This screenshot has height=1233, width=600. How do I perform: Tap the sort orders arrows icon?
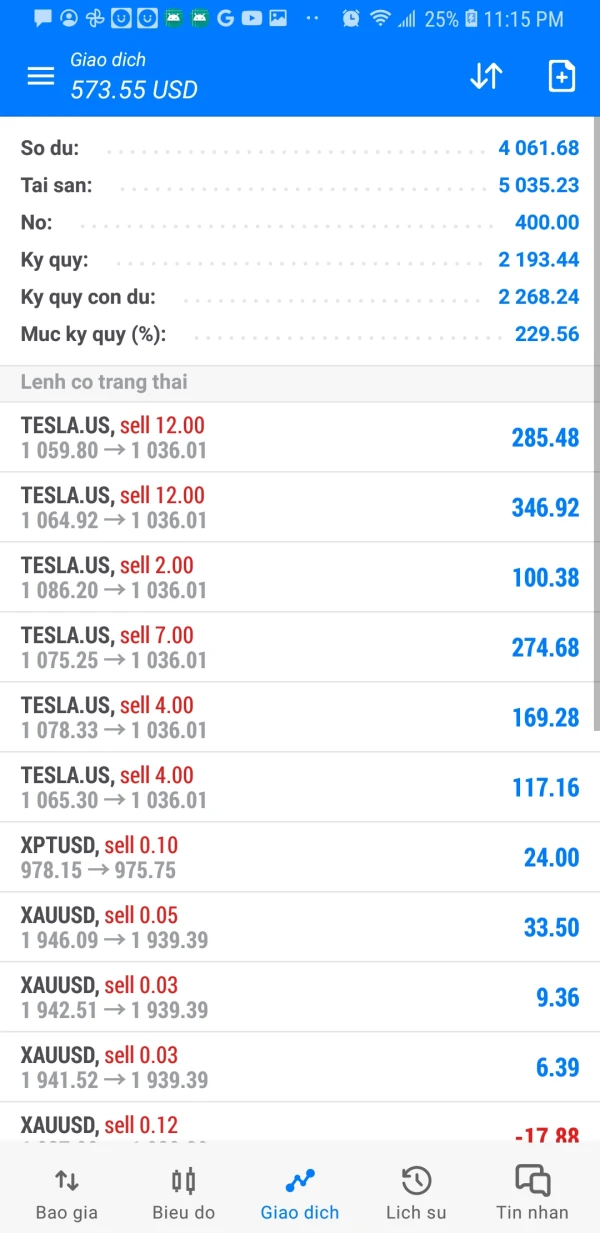[486, 76]
